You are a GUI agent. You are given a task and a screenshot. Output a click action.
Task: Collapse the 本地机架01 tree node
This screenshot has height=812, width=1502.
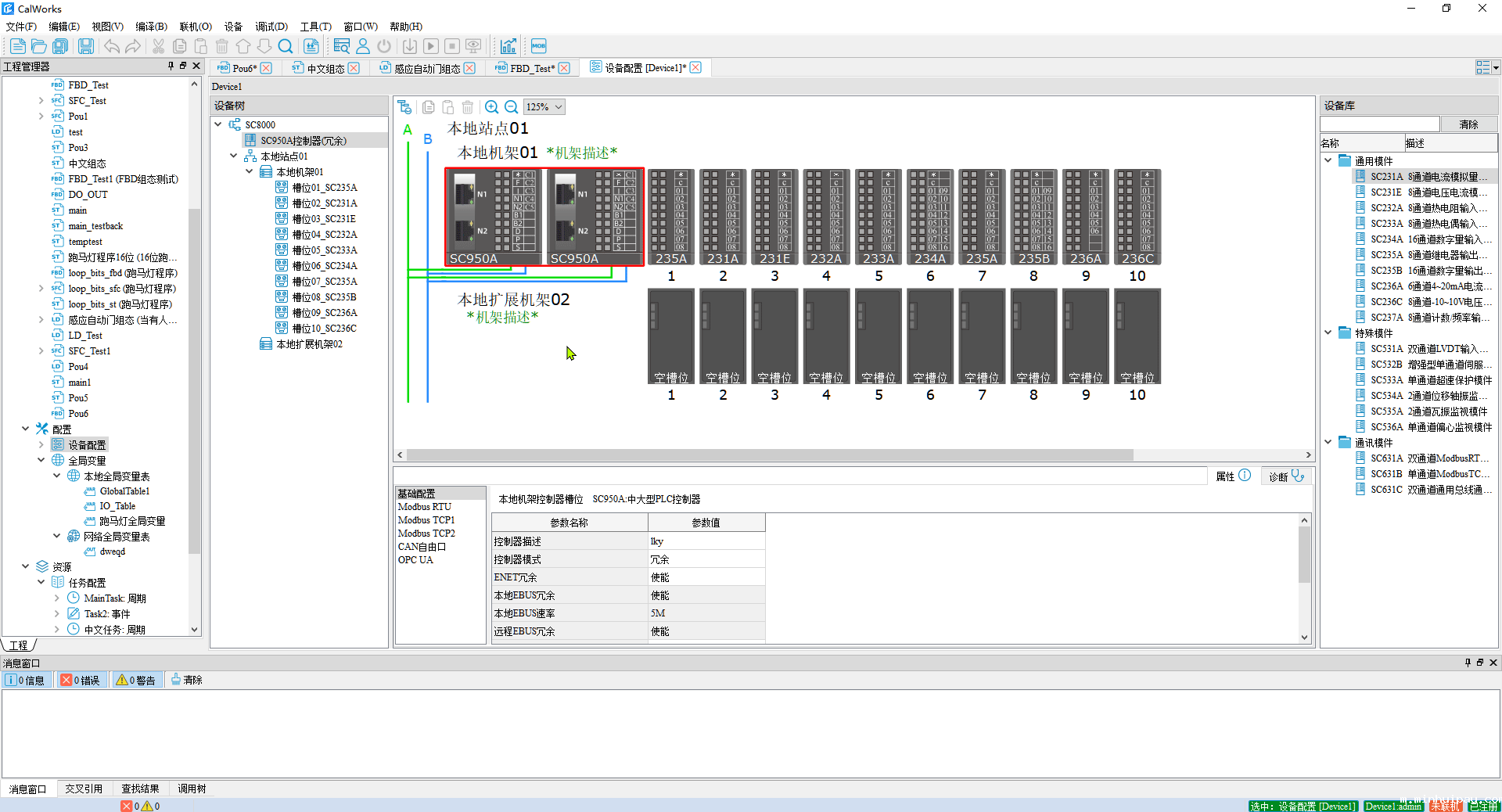[x=250, y=172]
